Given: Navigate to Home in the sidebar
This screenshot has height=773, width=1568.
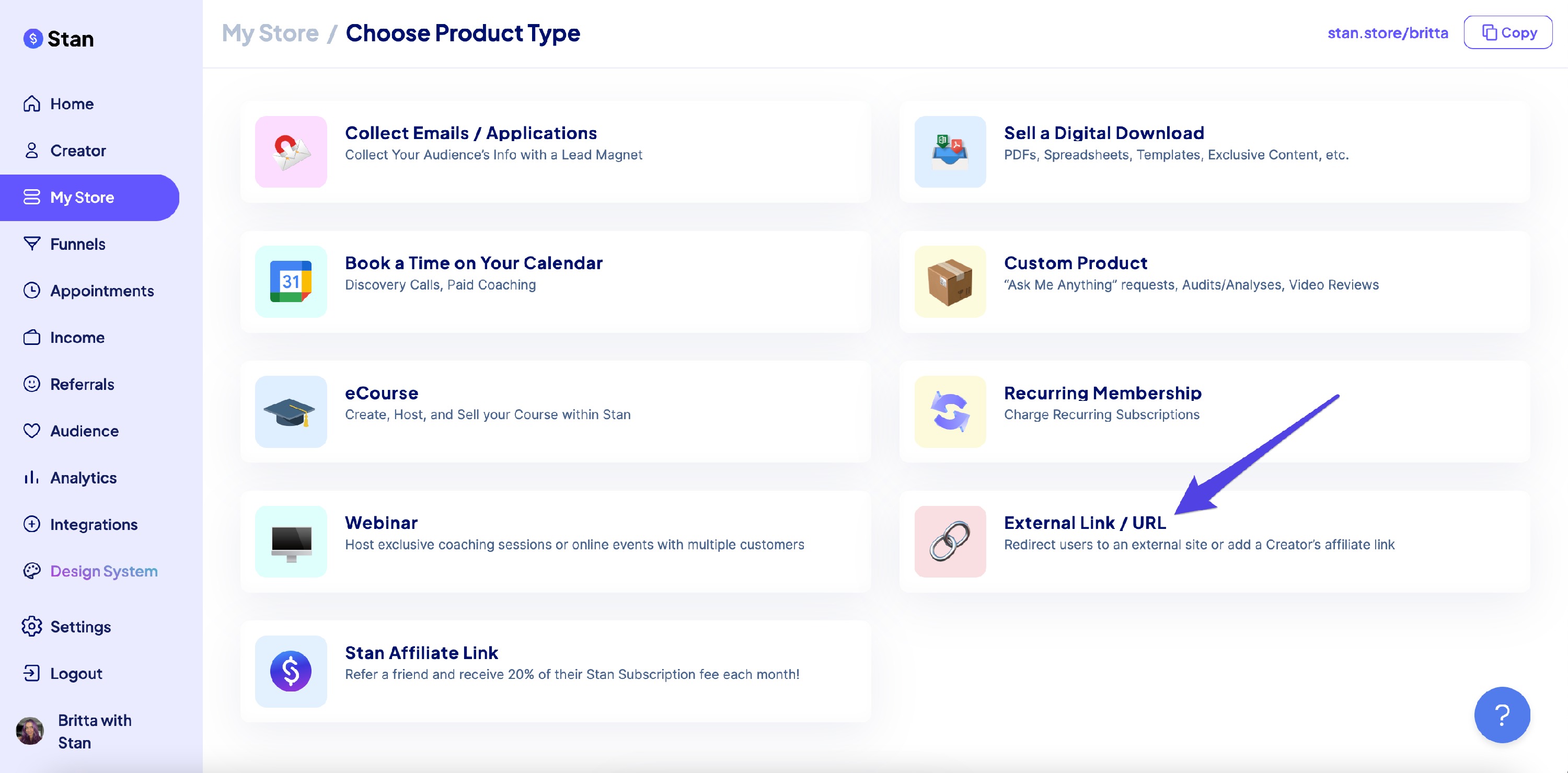Looking at the screenshot, I should [x=71, y=103].
